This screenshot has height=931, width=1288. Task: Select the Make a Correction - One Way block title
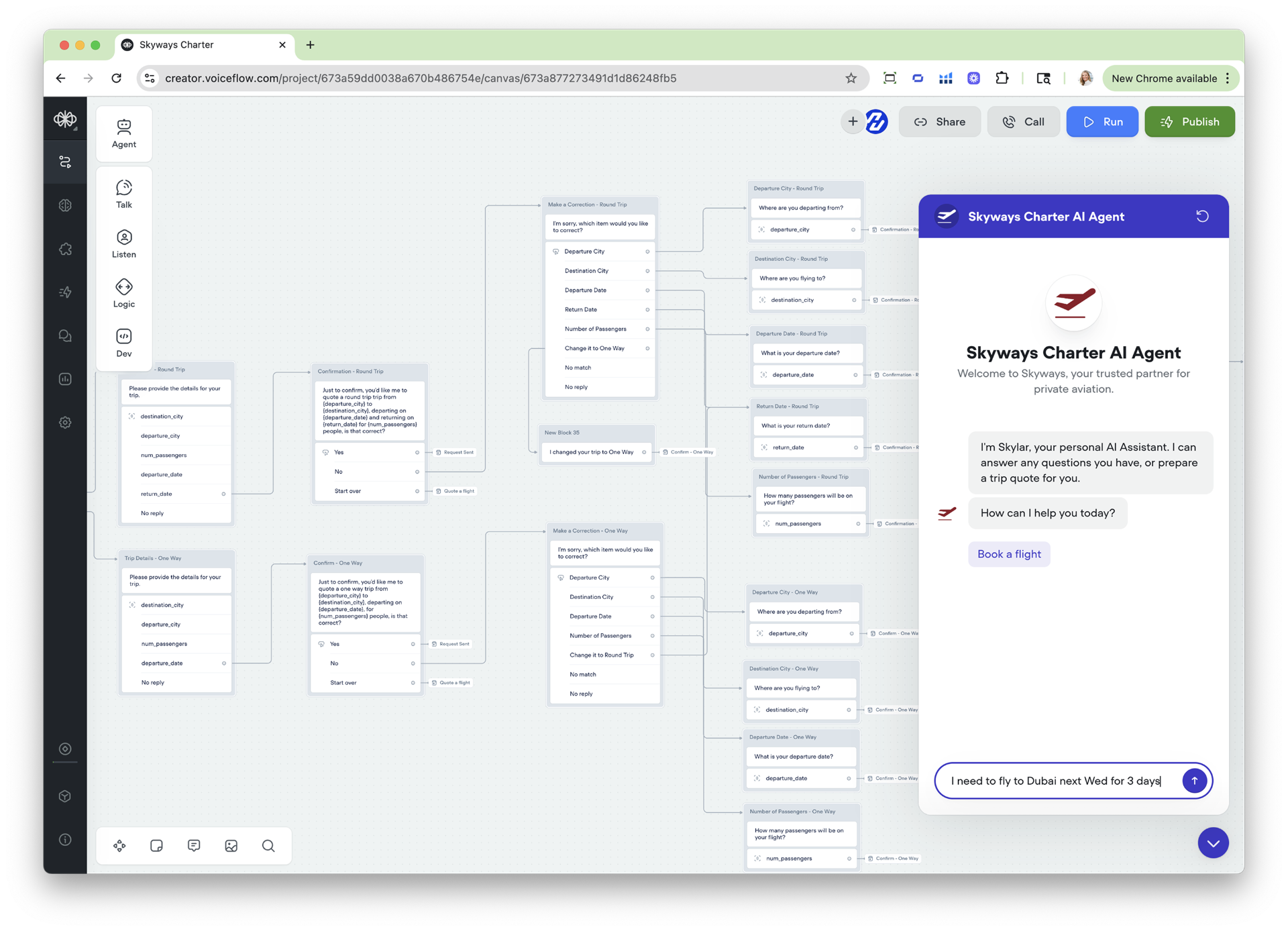(590, 531)
